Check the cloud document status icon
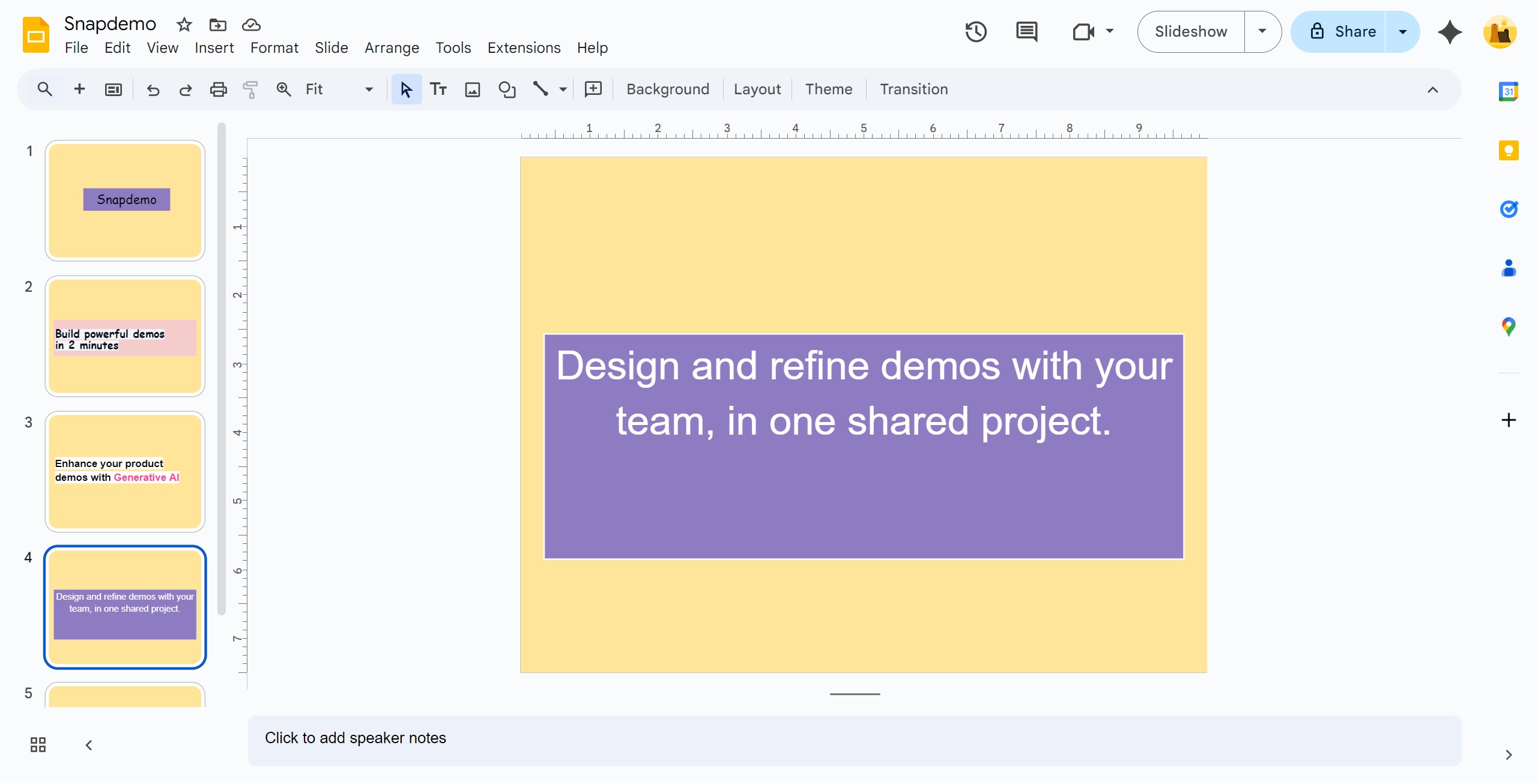The image size is (1538, 784). pos(251,25)
